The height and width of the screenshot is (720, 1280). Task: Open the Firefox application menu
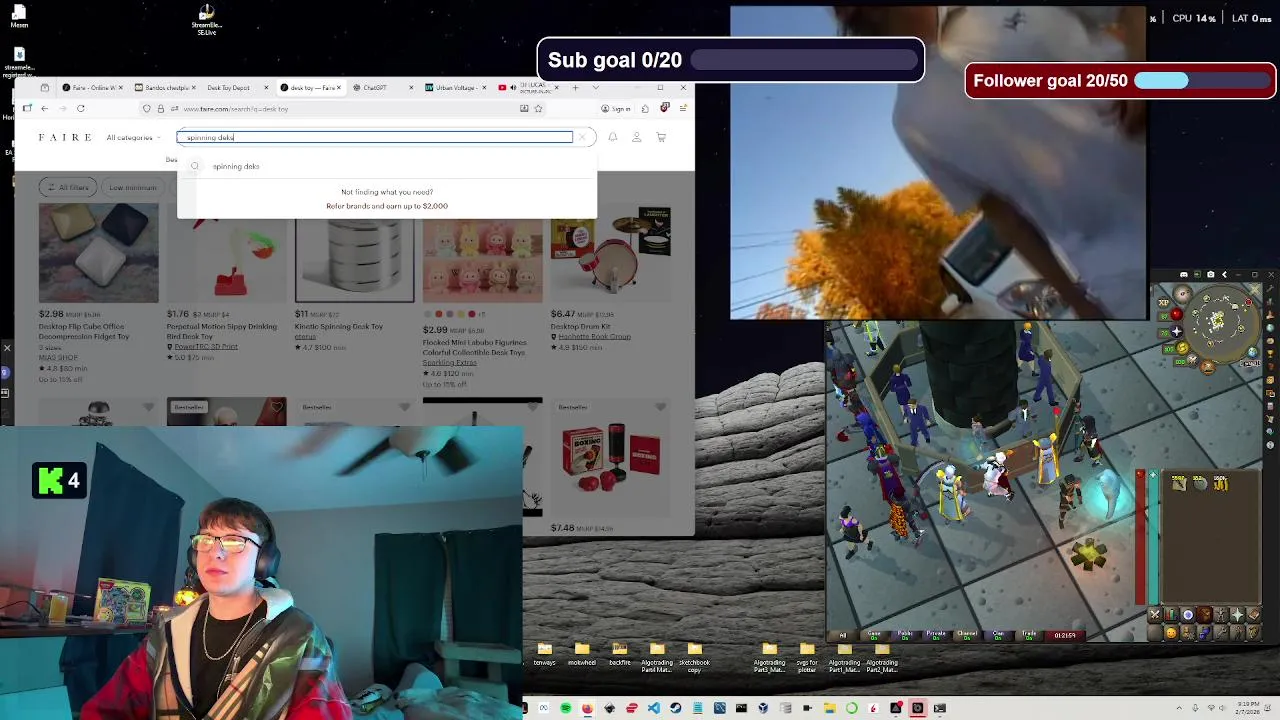[x=683, y=108]
